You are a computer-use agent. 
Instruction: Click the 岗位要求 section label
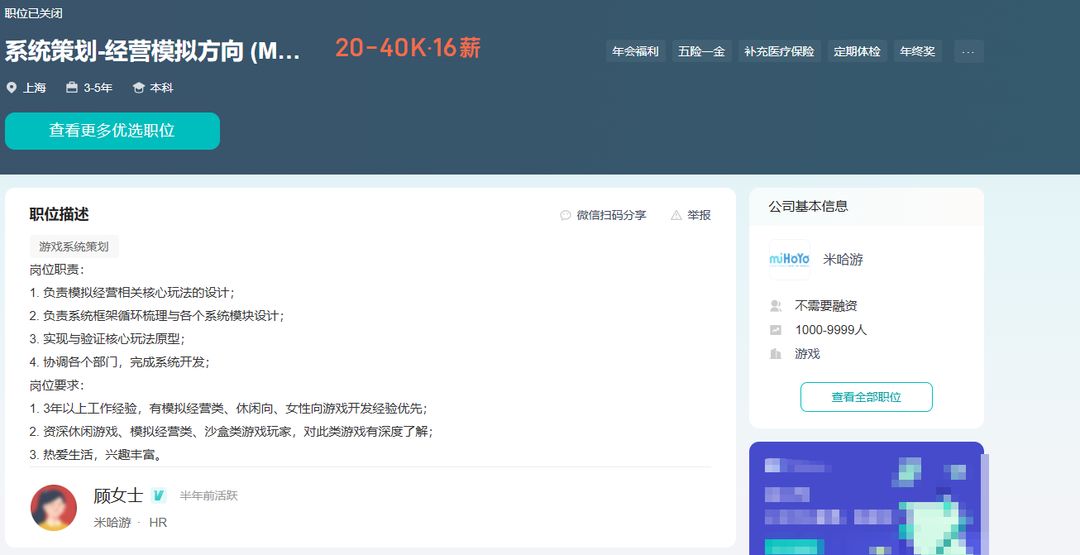click(x=56, y=386)
